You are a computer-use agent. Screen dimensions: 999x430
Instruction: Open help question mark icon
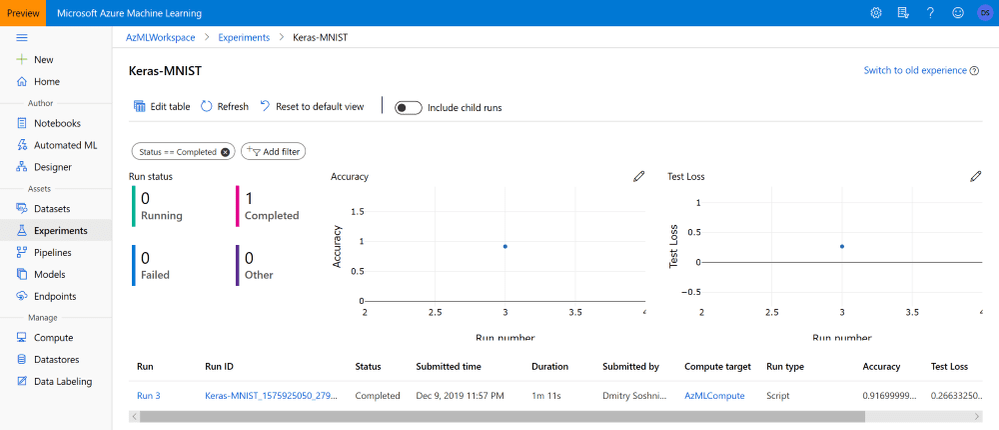tap(931, 13)
